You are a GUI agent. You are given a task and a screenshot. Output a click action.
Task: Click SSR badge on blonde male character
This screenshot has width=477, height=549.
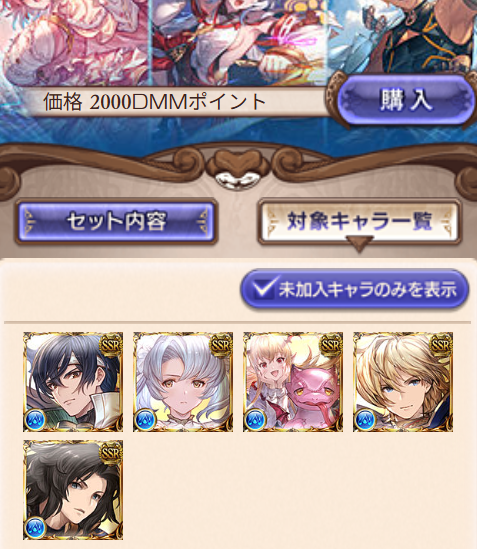pyautogui.click(x=441, y=345)
